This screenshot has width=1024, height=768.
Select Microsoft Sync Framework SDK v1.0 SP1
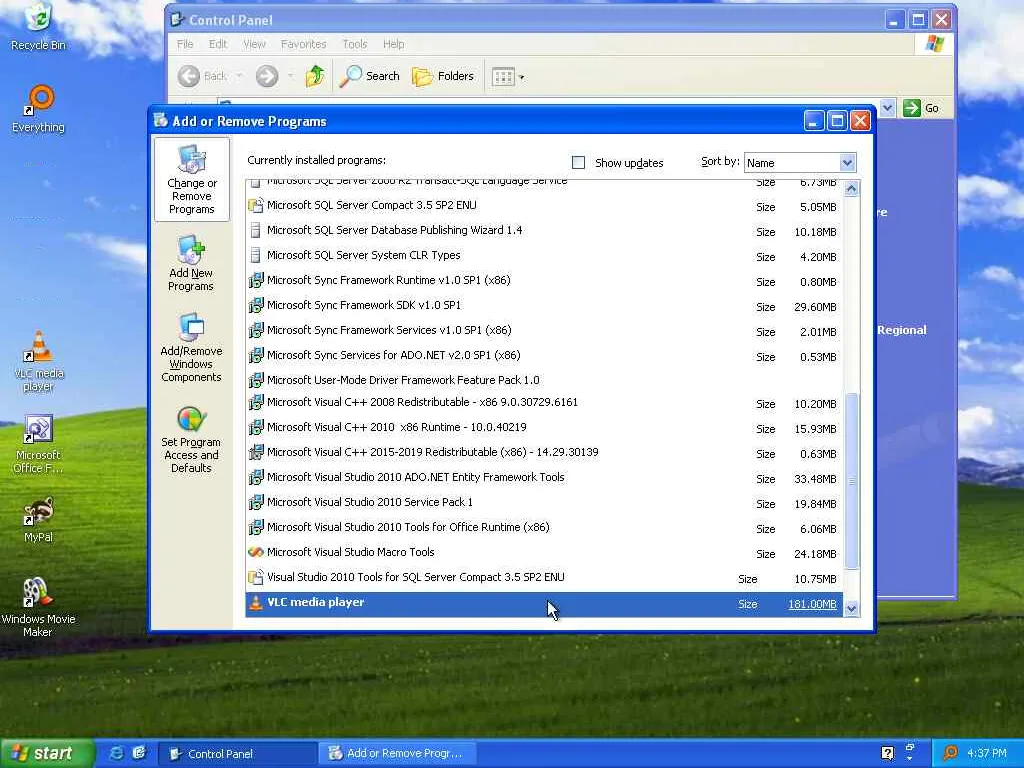544,306
